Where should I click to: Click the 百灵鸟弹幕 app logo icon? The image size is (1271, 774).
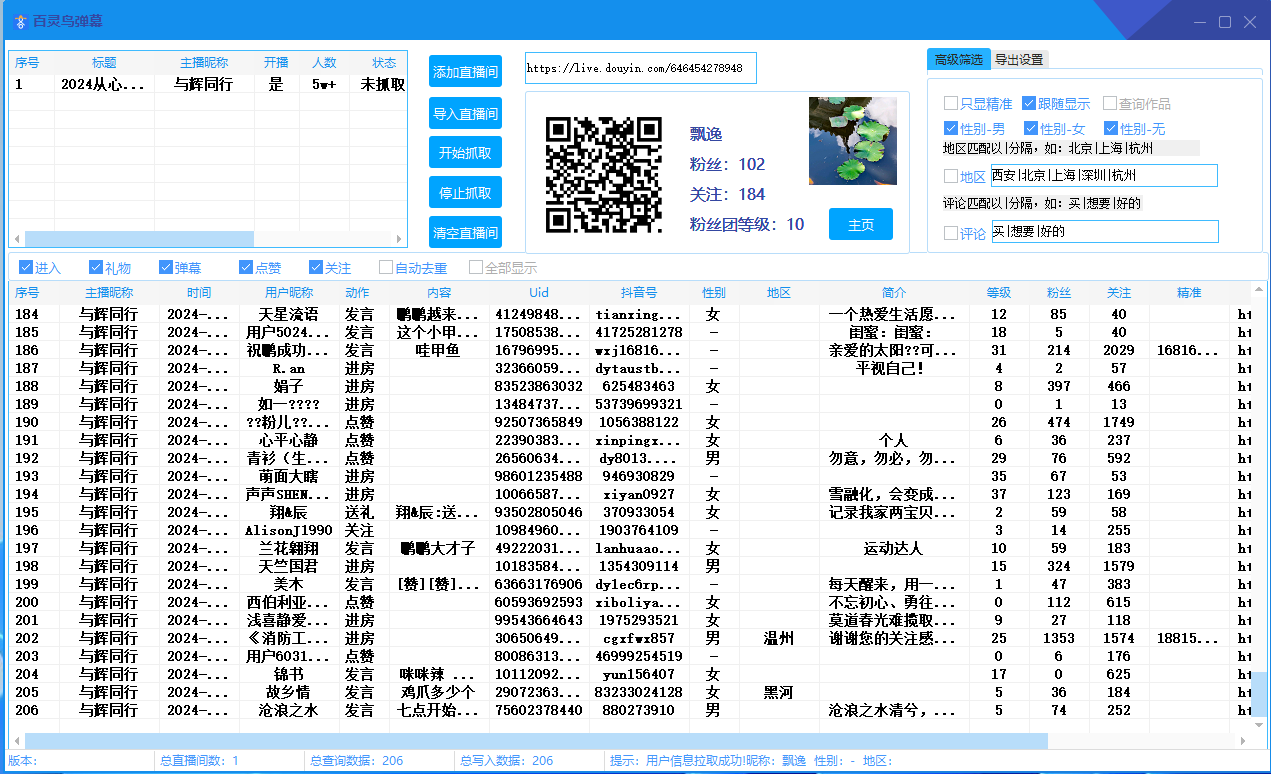point(20,21)
